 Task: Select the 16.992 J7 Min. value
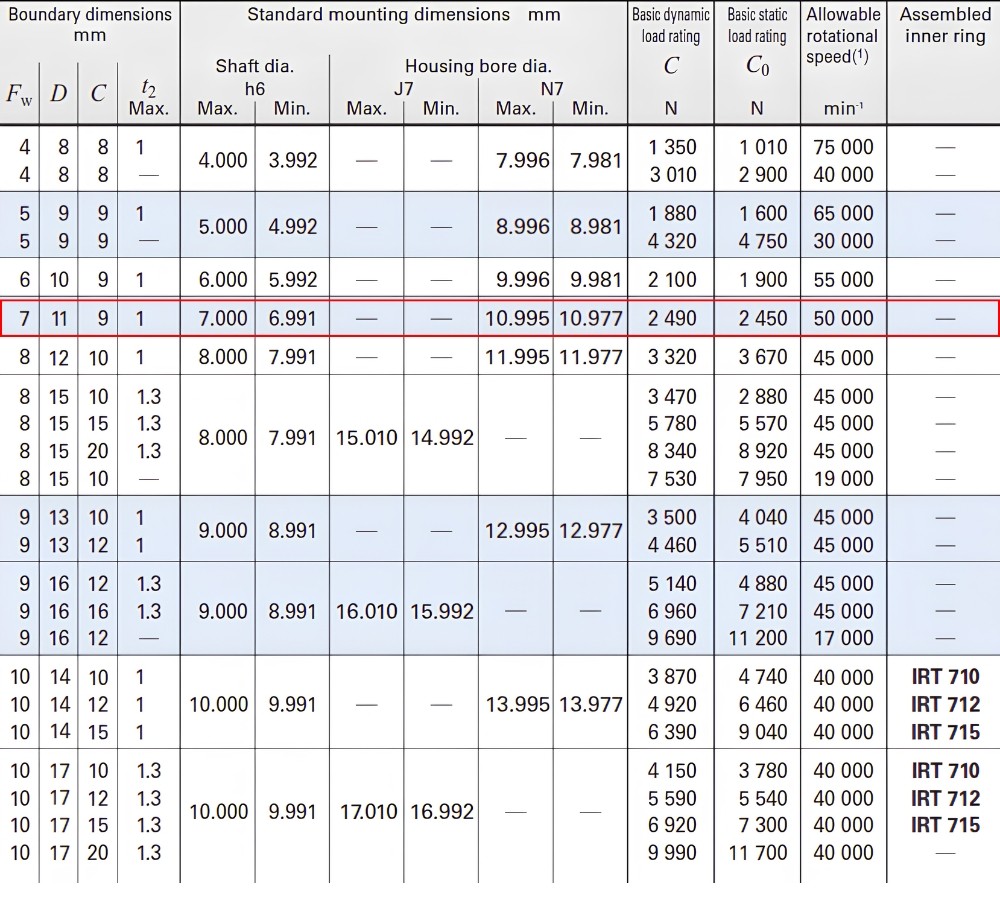pyautogui.click(x=442, y=811)
